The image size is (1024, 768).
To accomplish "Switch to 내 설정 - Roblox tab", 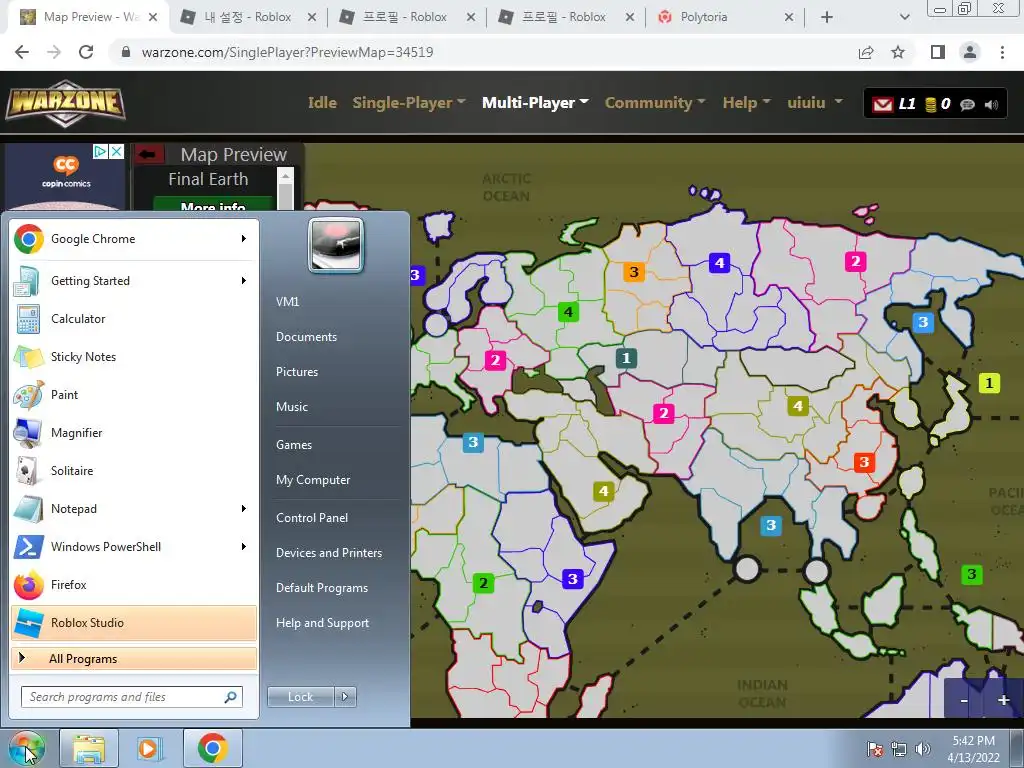I will (x=247, y=17).
